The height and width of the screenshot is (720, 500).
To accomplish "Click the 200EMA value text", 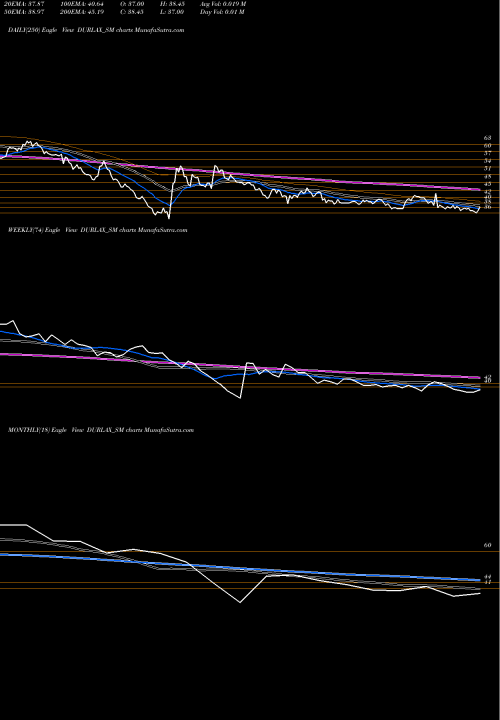I will pos(84,12).
